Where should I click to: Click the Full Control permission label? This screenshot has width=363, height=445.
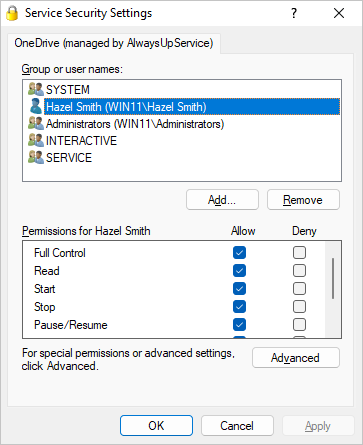(60, 253)
